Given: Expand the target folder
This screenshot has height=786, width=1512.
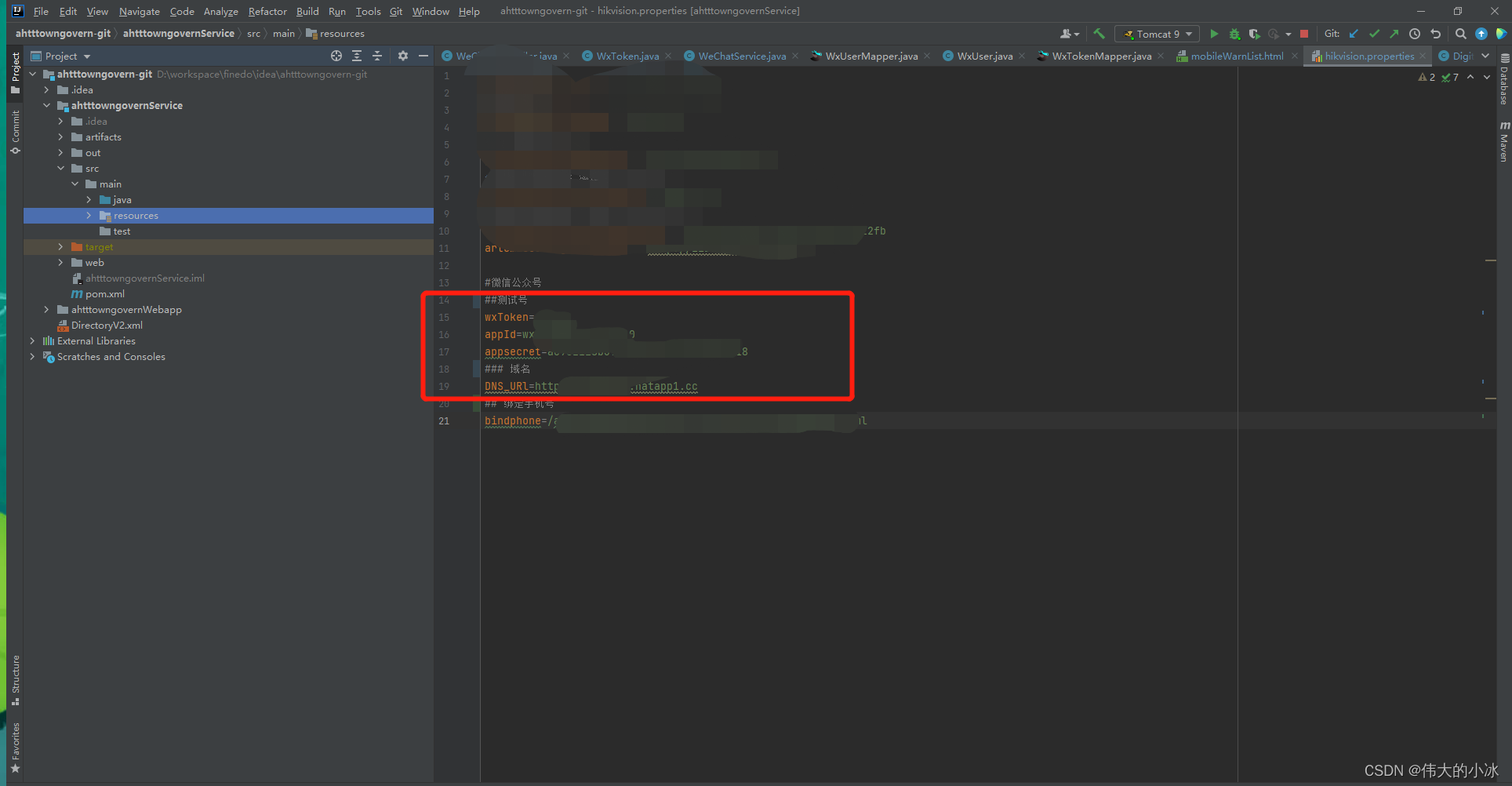Looking at the screenshot, I should pos(61,247).
